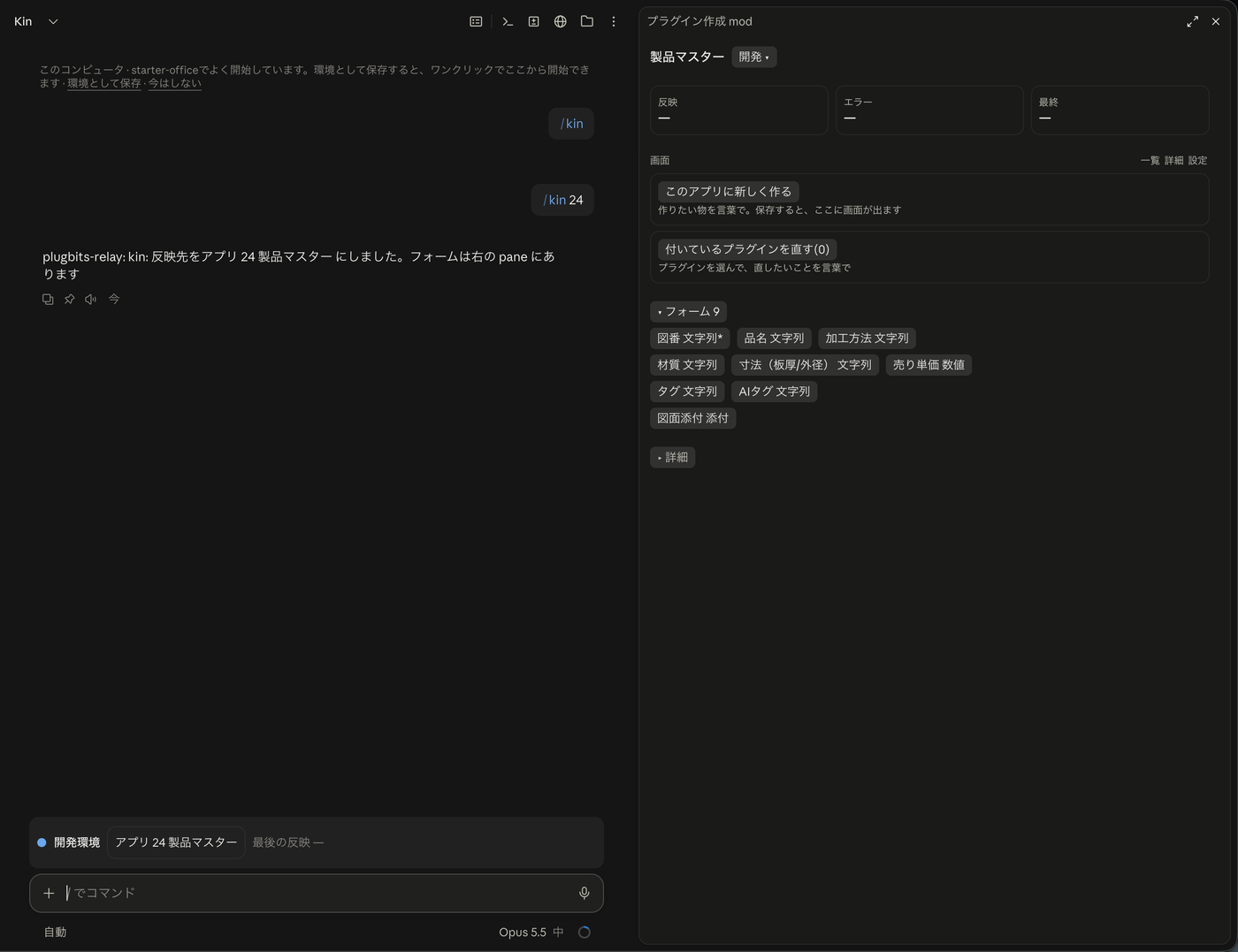Expand the 詳細 disclosure section
1238x952 pixels.
point(672,457)
